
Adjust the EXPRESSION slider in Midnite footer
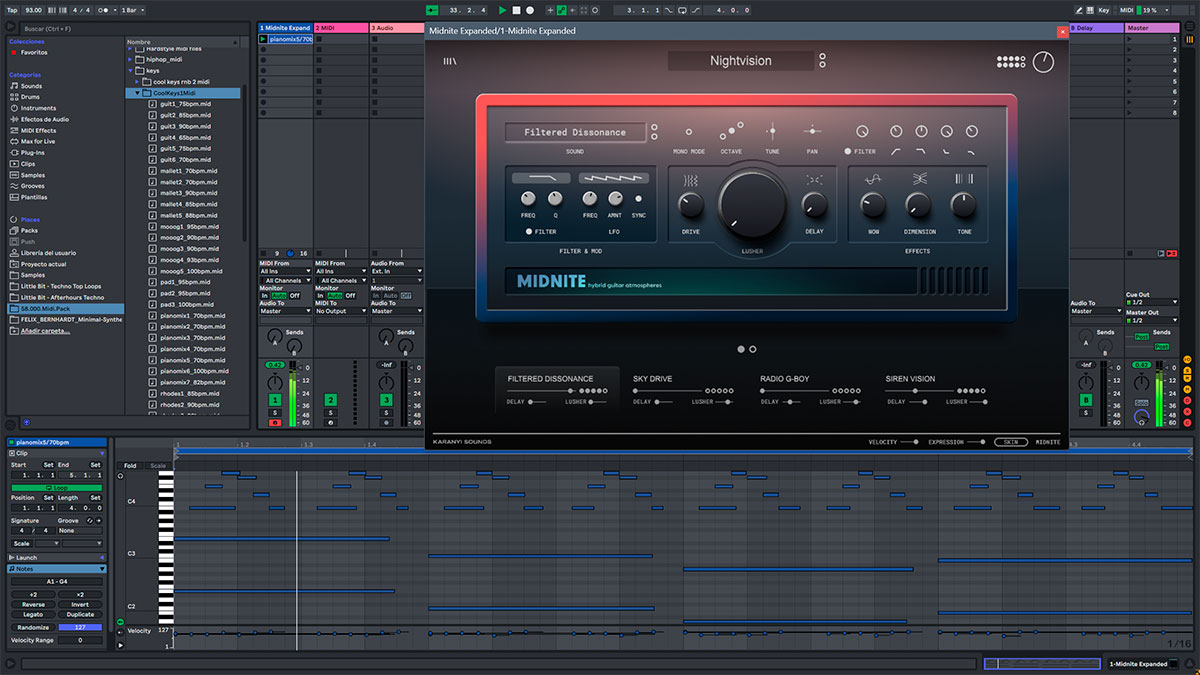pyautogui.click(x=976, y=441)
